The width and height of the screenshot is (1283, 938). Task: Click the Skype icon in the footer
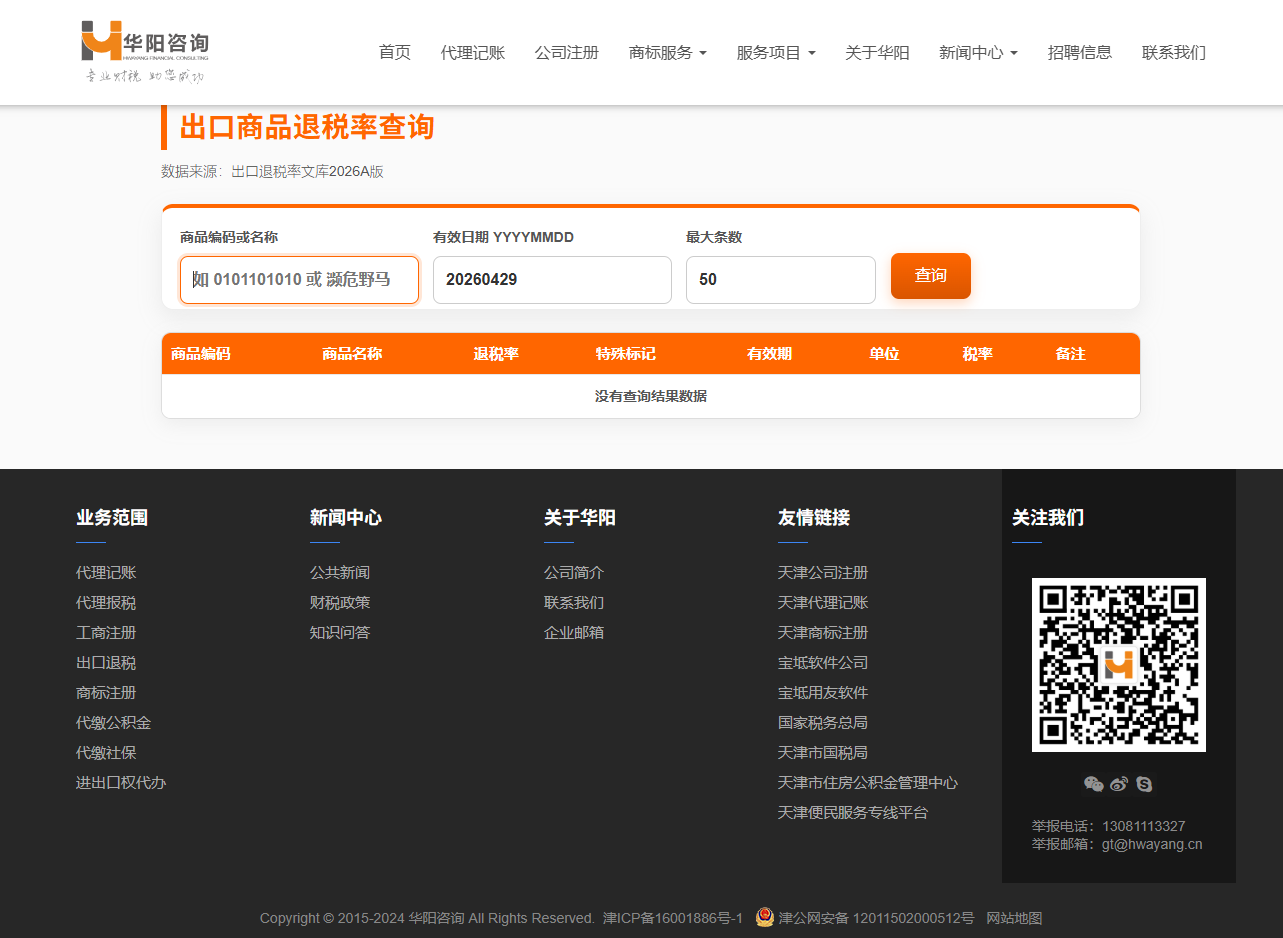[x=1144, y=784]
